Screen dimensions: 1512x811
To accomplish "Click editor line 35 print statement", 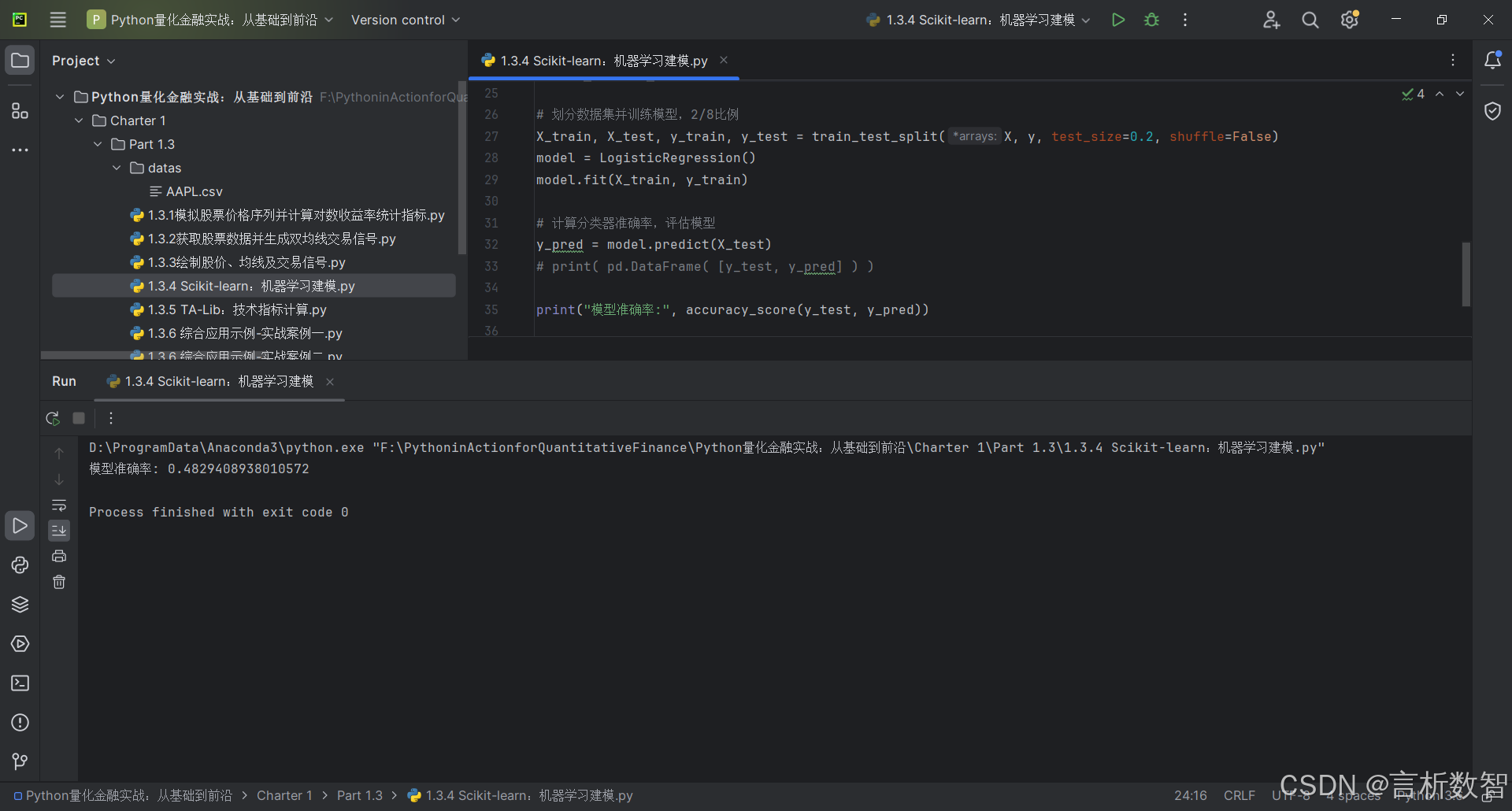I will tap(732, 310).
